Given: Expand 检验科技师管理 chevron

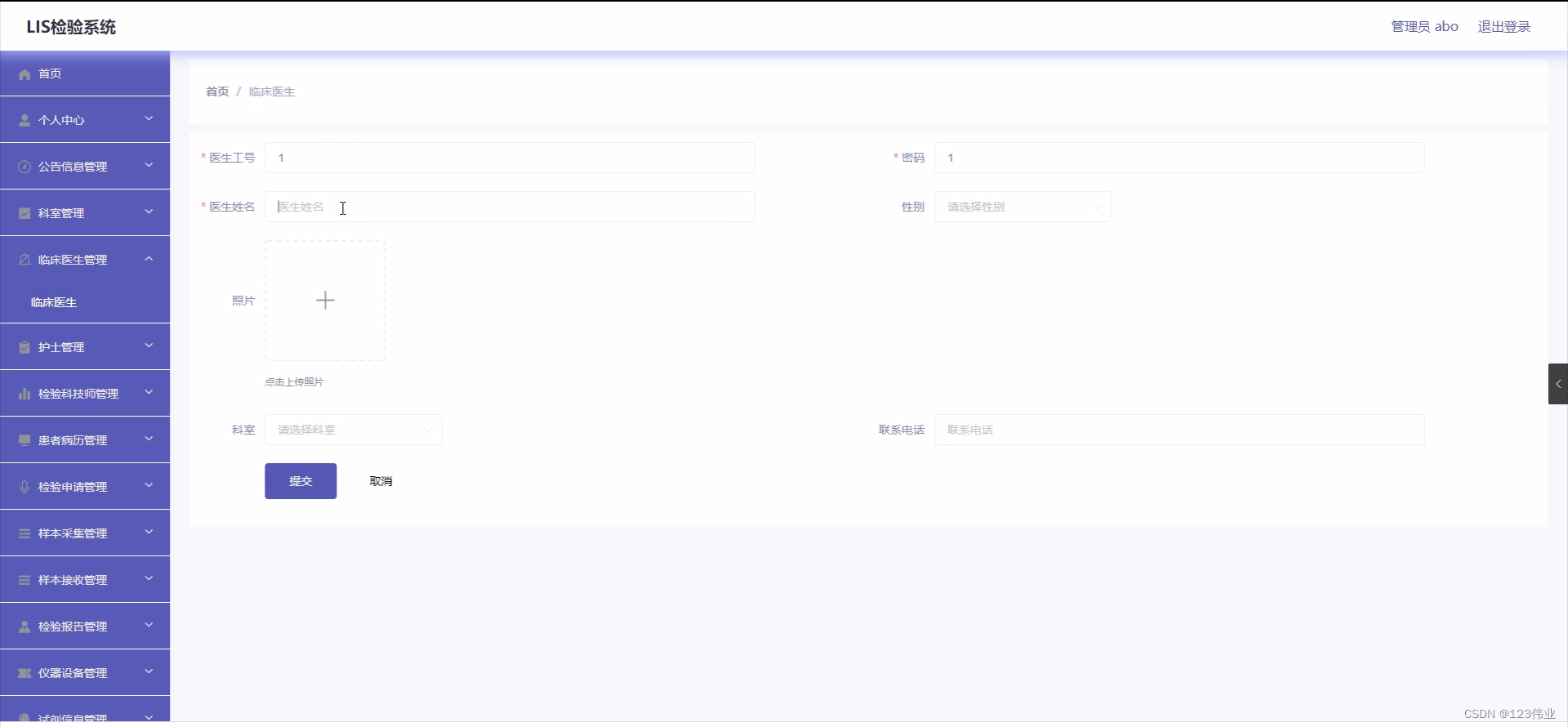Looking at the screenshot, I should pyautogui.click(x=149, y=392).
